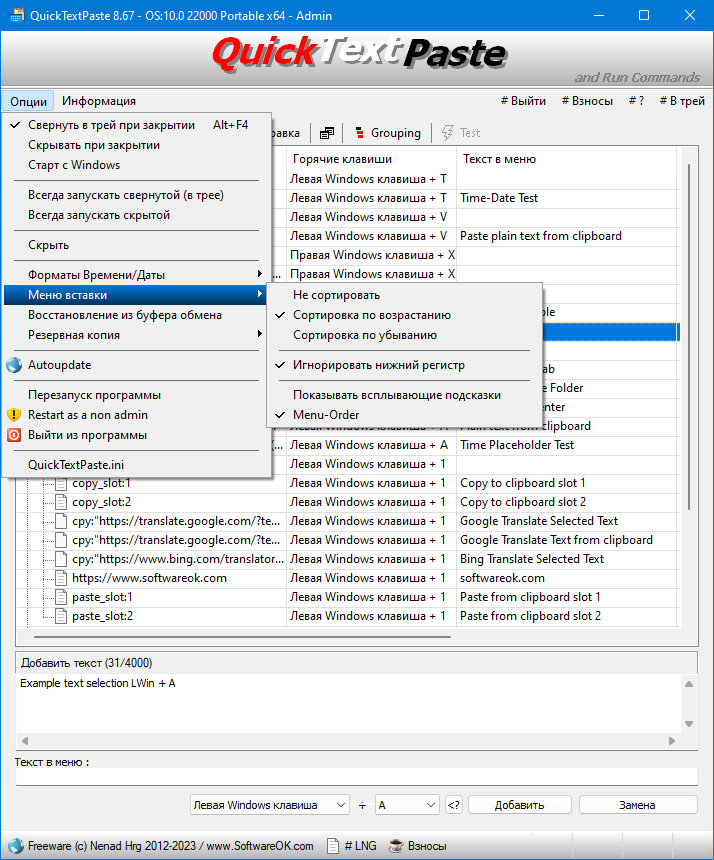This screenshot has width=714, height=860.
Task: Select the Time Placeholder Test cell
Action: [x=568, y=445]
